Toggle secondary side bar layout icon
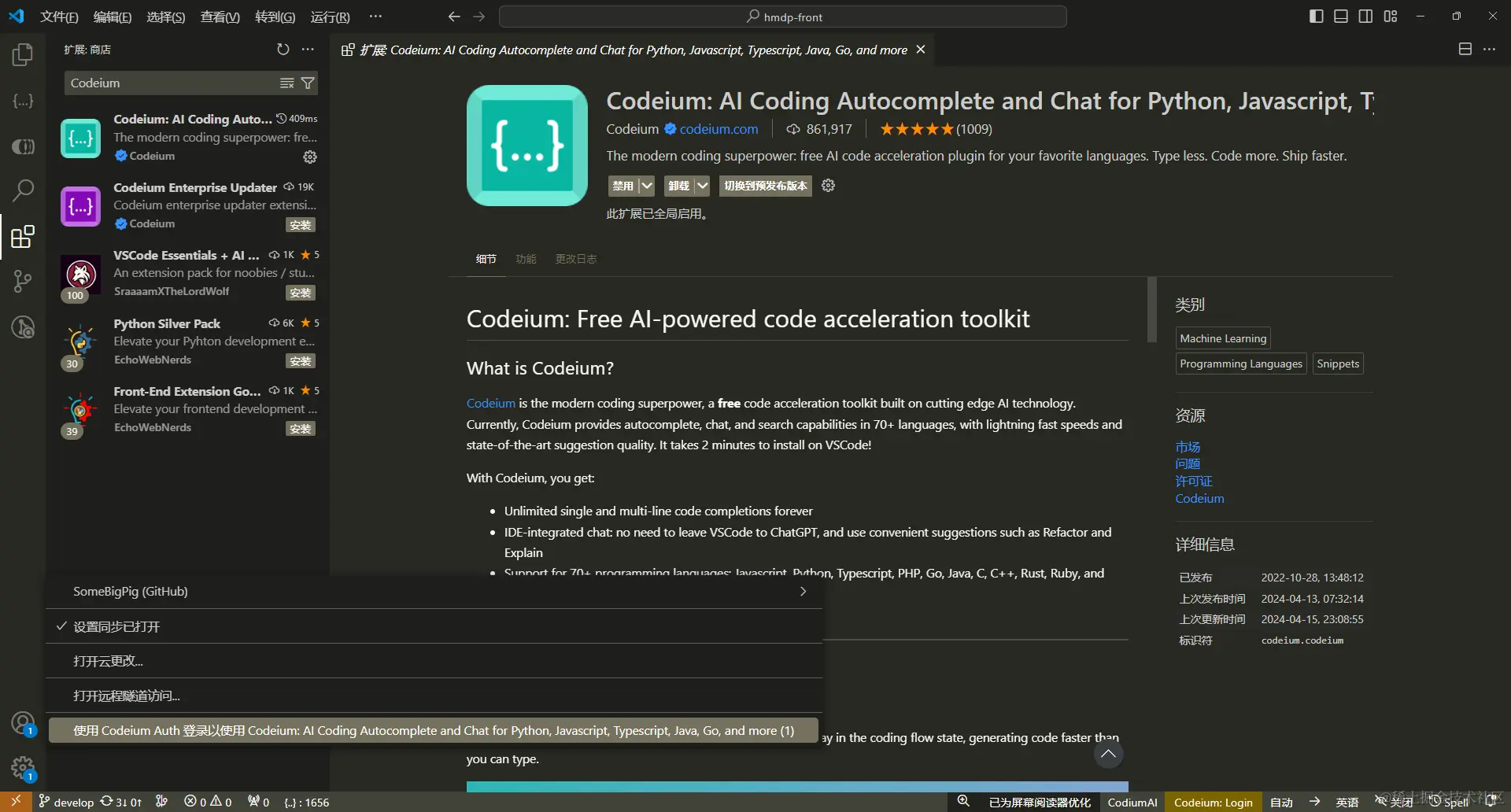The height and width of the screenshot is (812, 1511). click(x=1365, y=17)
